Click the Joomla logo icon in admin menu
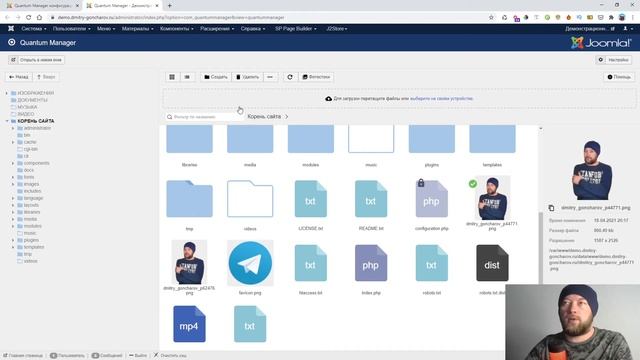Image resolution: width=640 pixels, height=360 pixels. click(x=11, y=29)
